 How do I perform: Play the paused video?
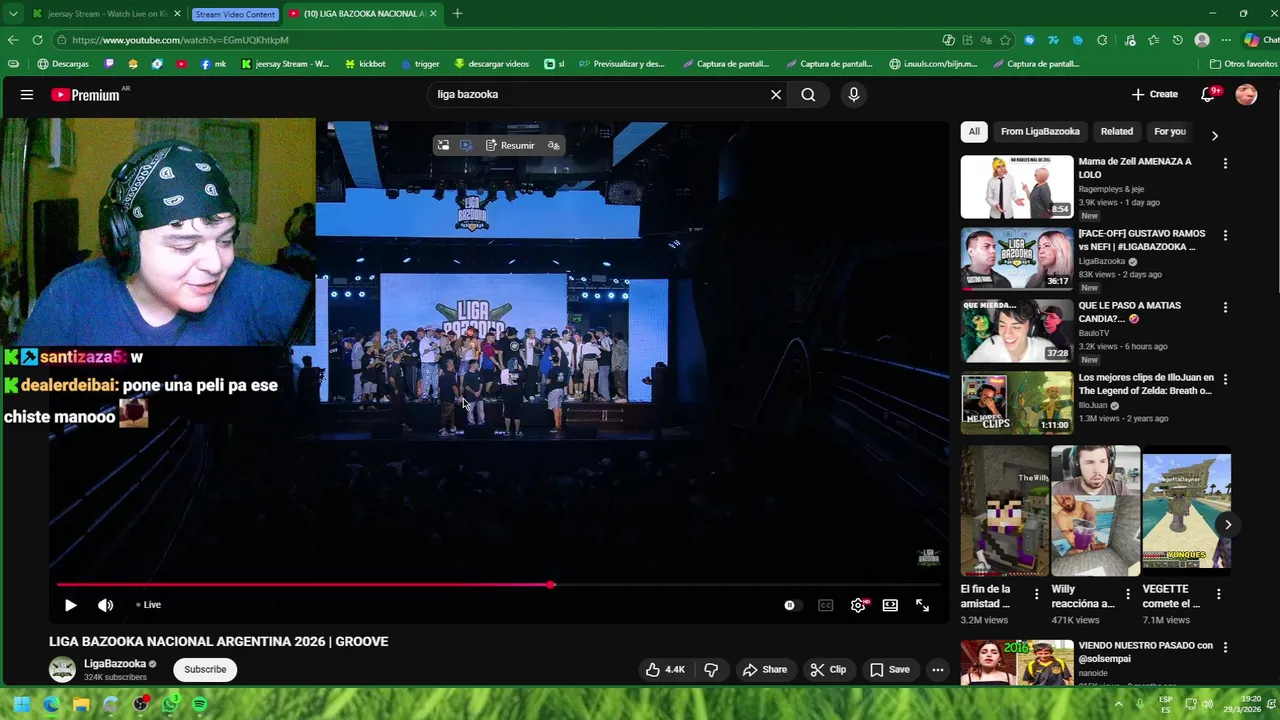[x=70, y=605]
